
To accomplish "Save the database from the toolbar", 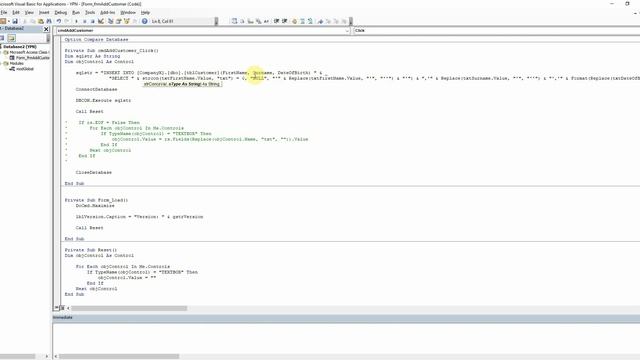I will 15,21.
